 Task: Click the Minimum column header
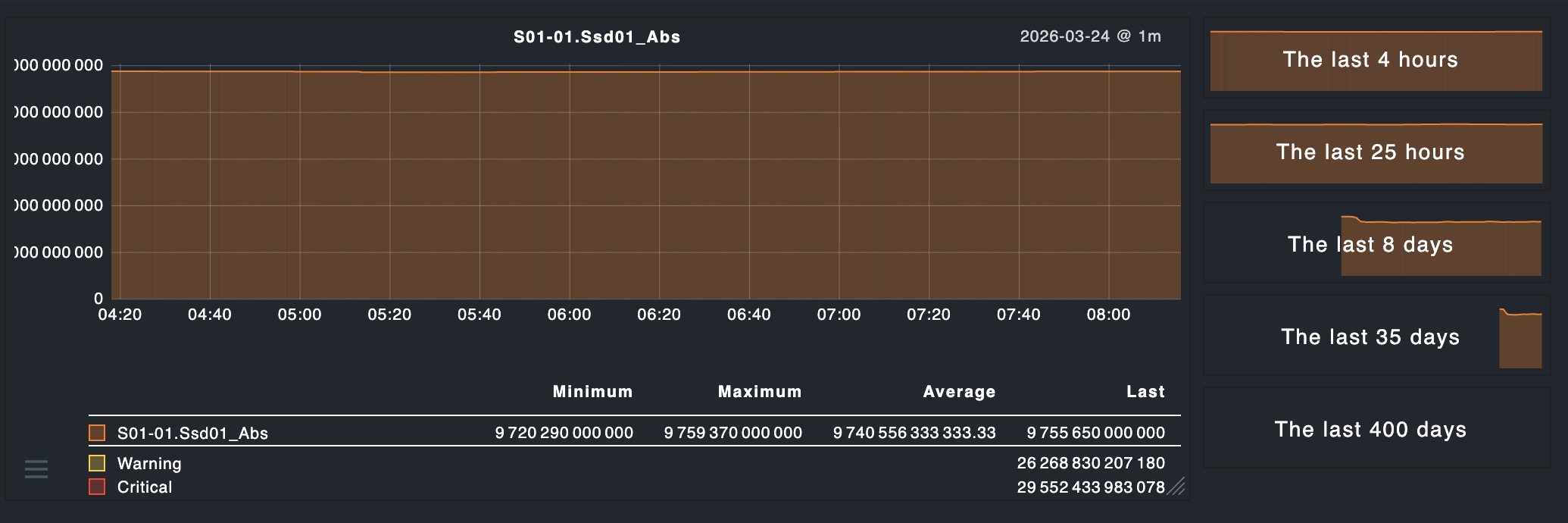pyautogui.click(x=592, y=392)
